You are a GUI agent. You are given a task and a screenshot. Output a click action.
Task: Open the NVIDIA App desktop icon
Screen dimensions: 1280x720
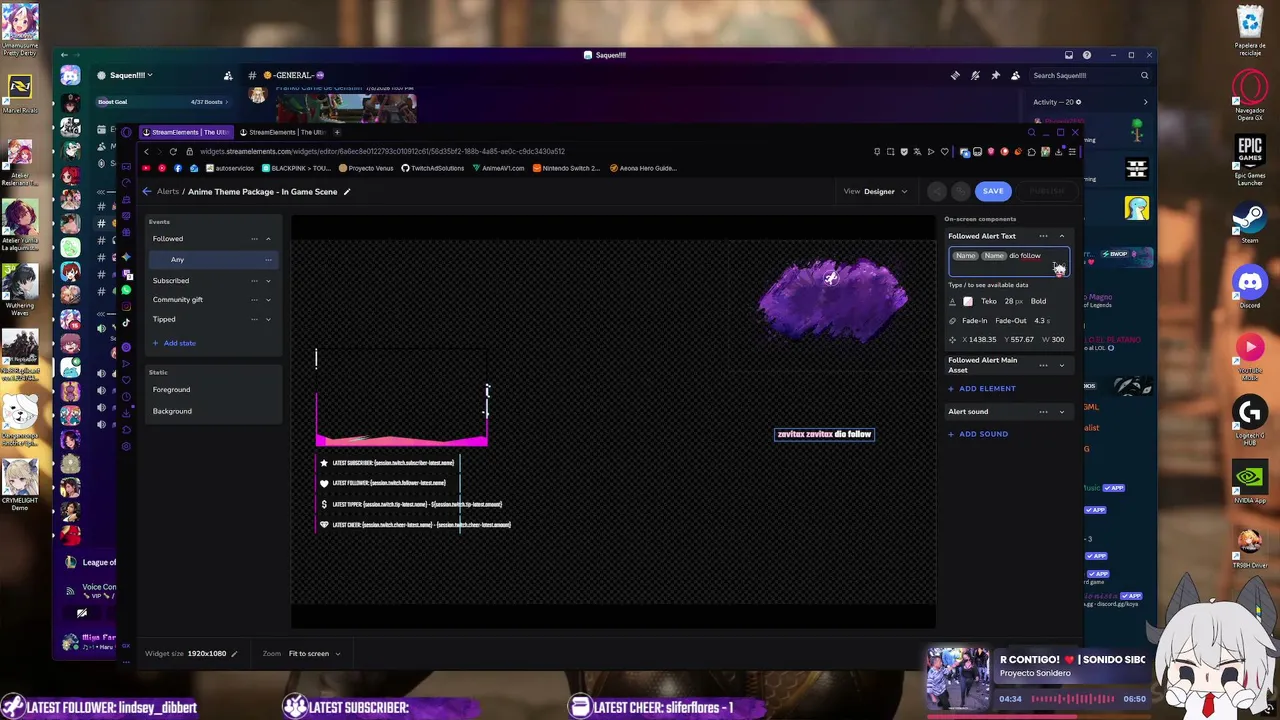(1250, 482)
